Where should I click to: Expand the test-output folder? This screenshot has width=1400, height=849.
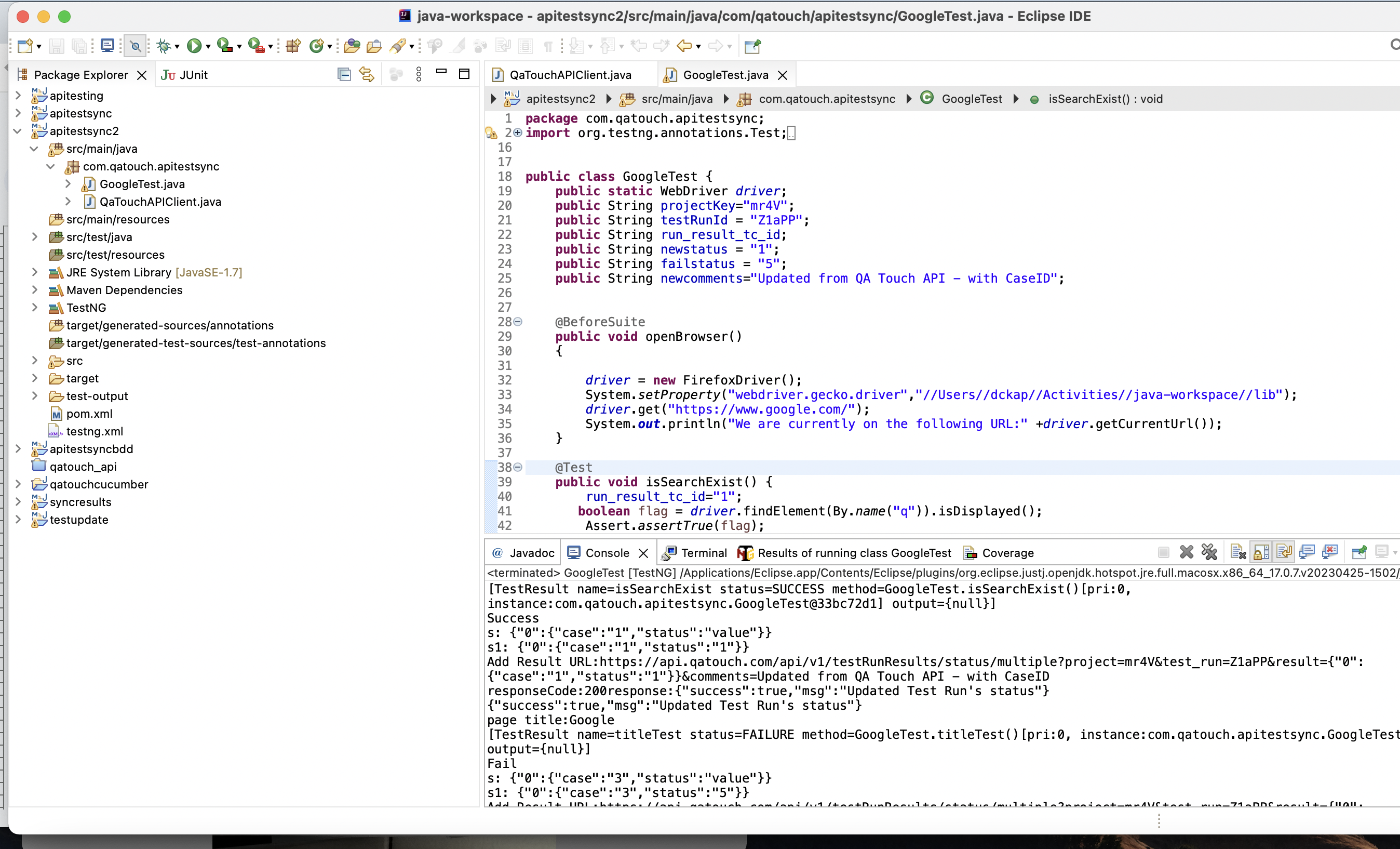point(35,396)
